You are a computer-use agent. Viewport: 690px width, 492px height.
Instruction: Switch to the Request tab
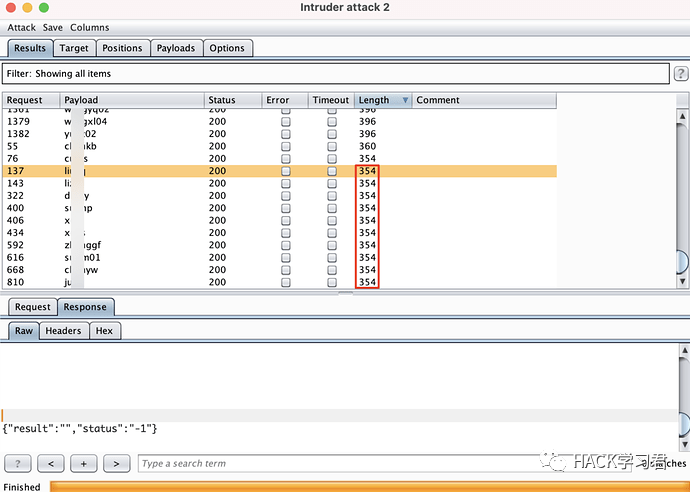32,307
